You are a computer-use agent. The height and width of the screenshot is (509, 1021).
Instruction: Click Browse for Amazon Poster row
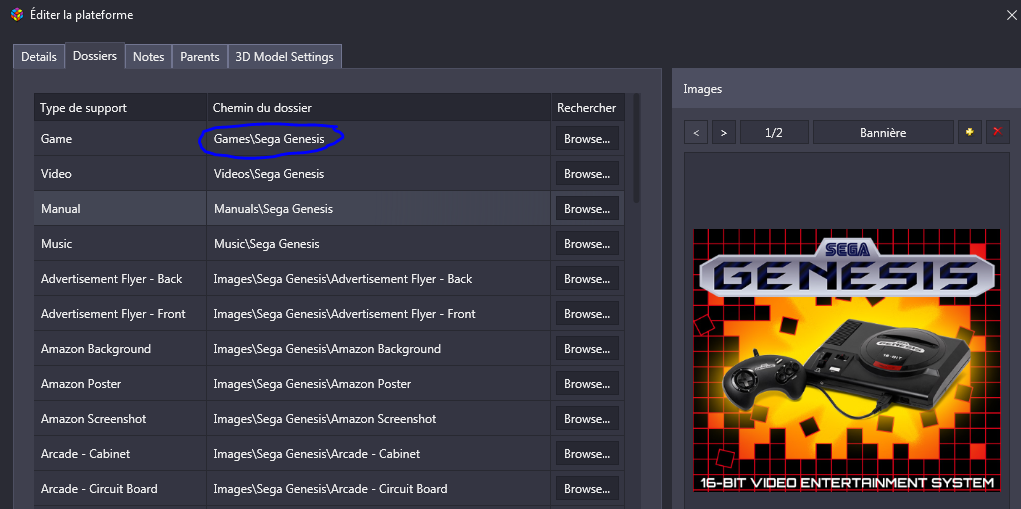point(586,384)
